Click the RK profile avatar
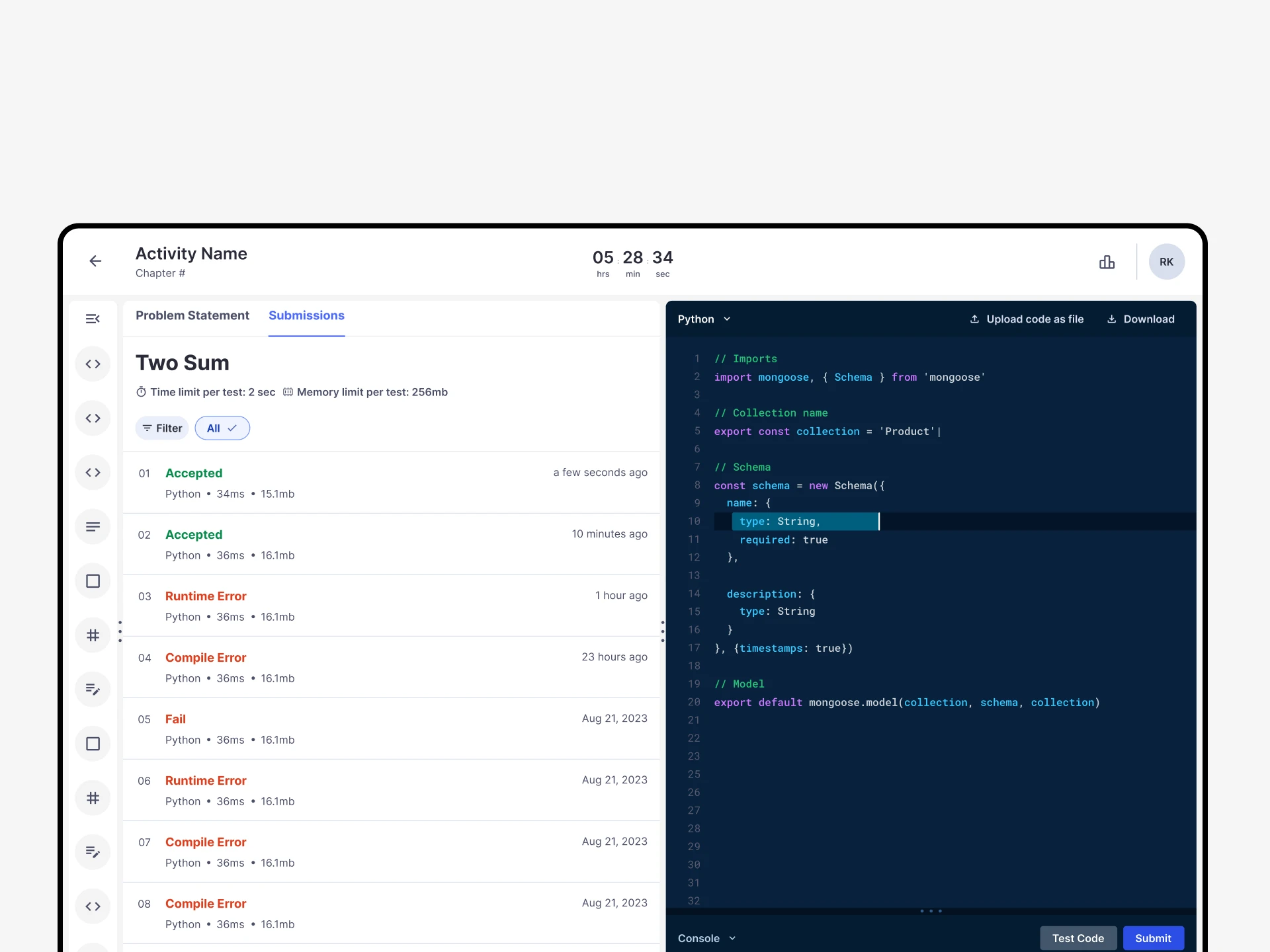 click(1166, 262)
